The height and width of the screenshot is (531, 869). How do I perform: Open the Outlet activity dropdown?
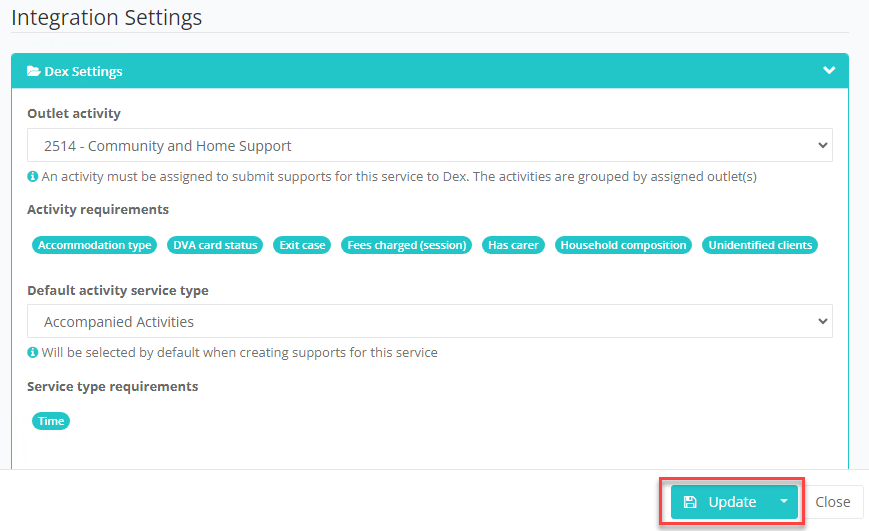(x=430, y=145)
